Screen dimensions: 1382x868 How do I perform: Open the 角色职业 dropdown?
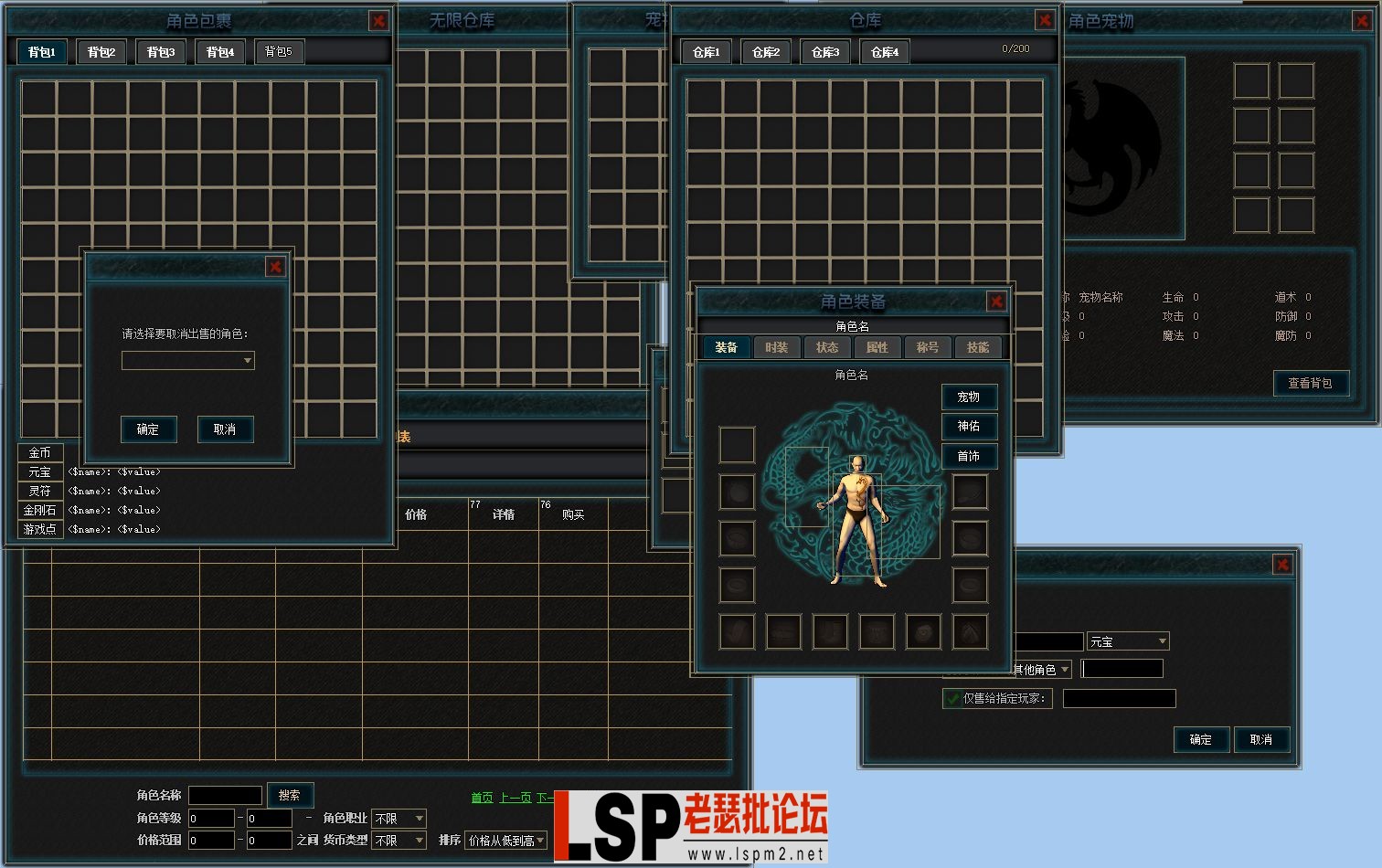click(399, 819)
